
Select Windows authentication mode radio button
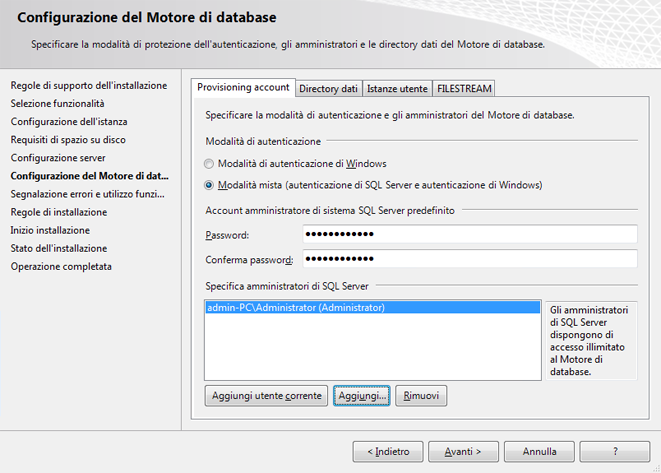click(x=209, y=164)
